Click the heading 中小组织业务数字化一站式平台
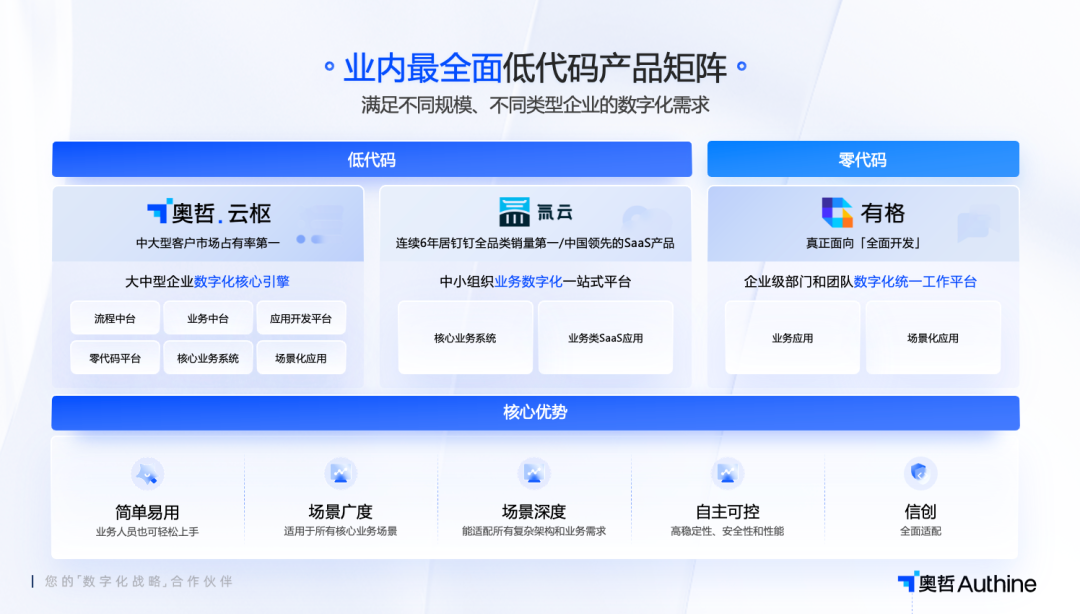This screenshot has width=1080, height=614. point(535,281)
